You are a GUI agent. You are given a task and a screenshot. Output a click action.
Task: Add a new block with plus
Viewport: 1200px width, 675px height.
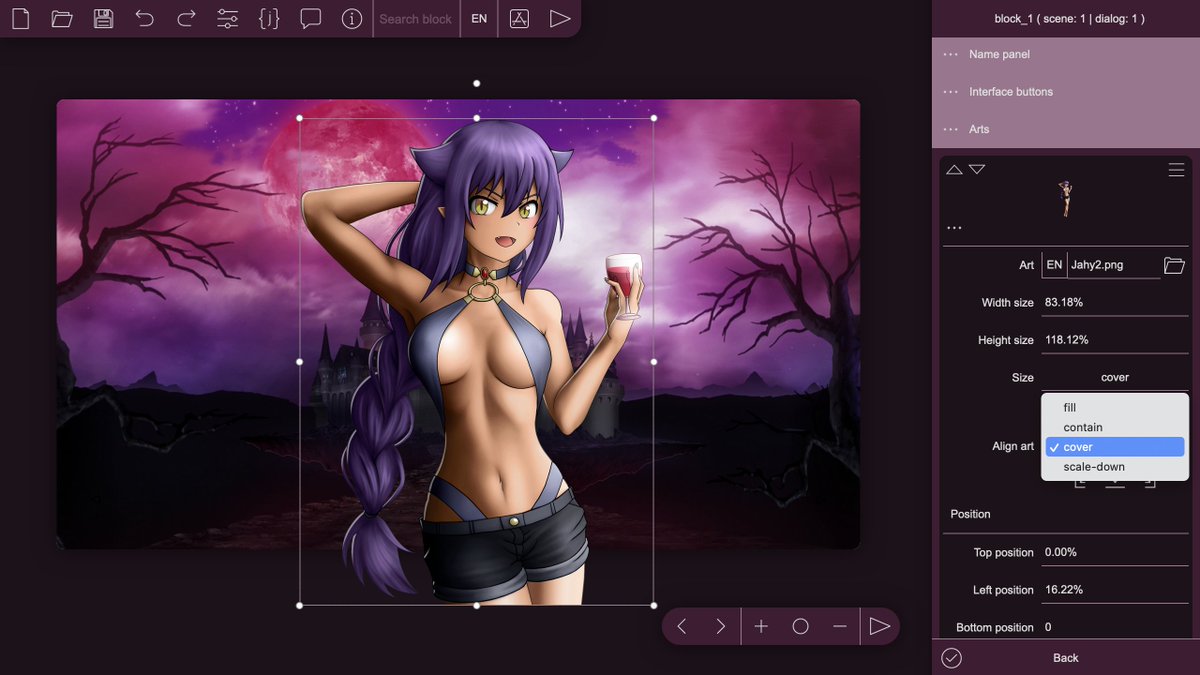coord(761,626)
